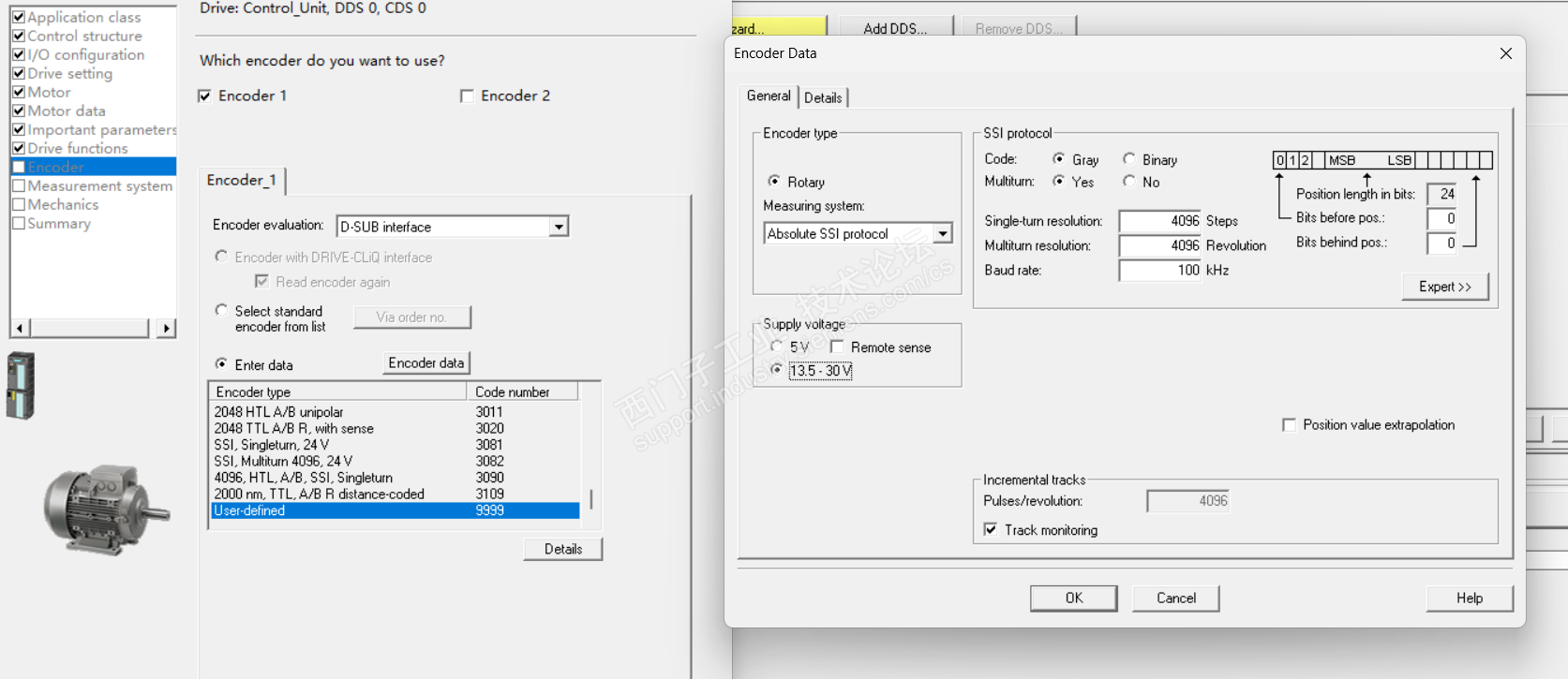Enable Position value extrapolation
The image size is (1568, 679).
pyautogui.click(x=1289, y=425)
